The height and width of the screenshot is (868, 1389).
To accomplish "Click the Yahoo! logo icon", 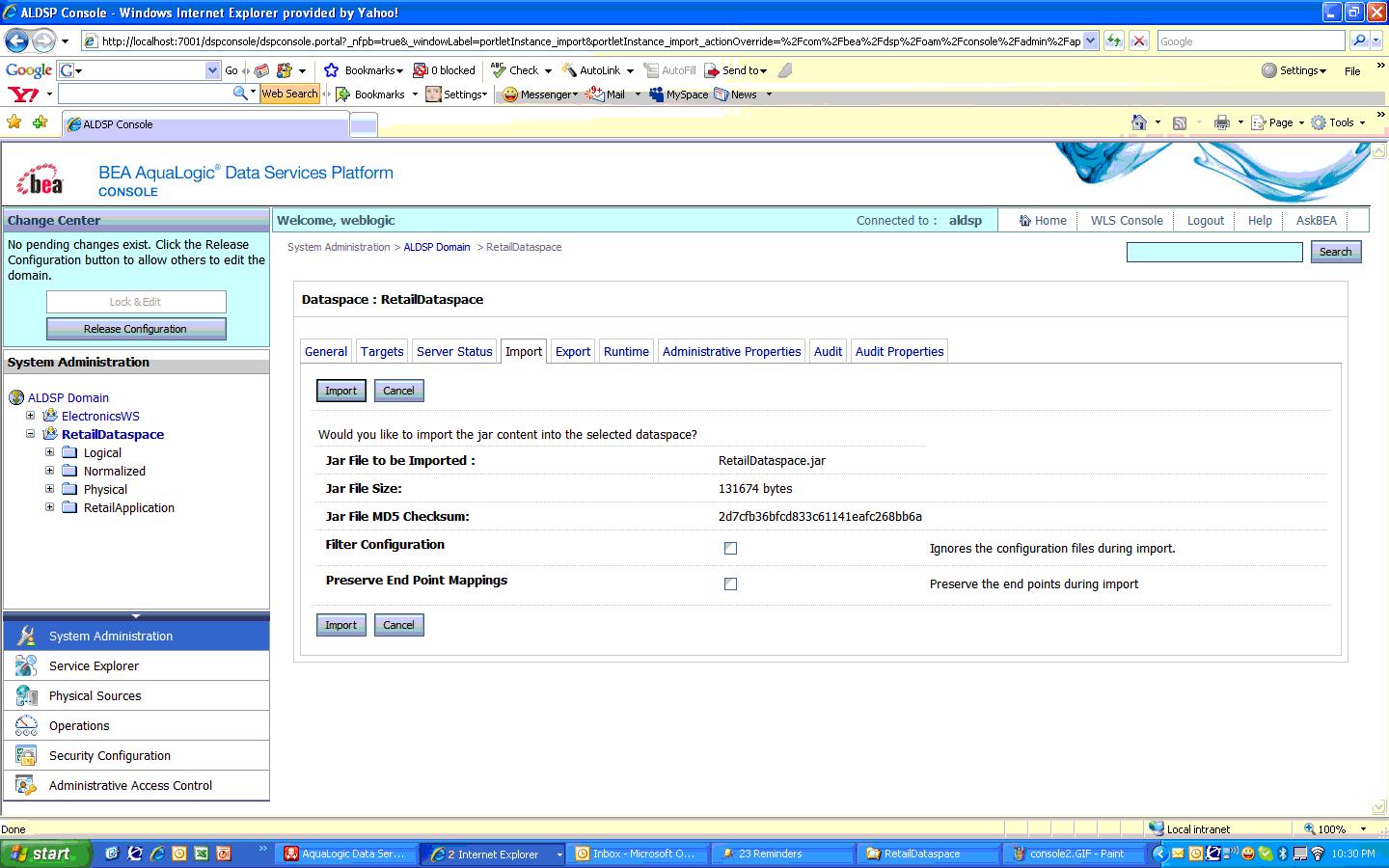I will [x=23, y=94].
